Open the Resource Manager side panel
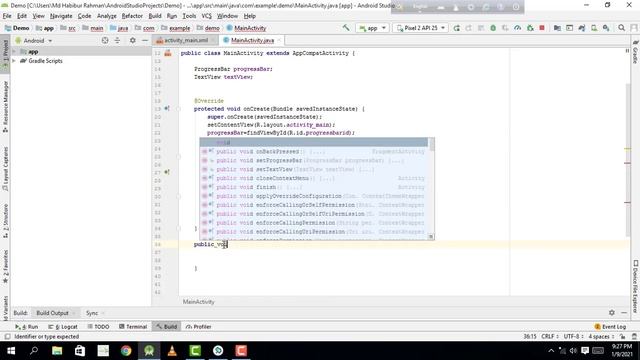 [5, 106]
